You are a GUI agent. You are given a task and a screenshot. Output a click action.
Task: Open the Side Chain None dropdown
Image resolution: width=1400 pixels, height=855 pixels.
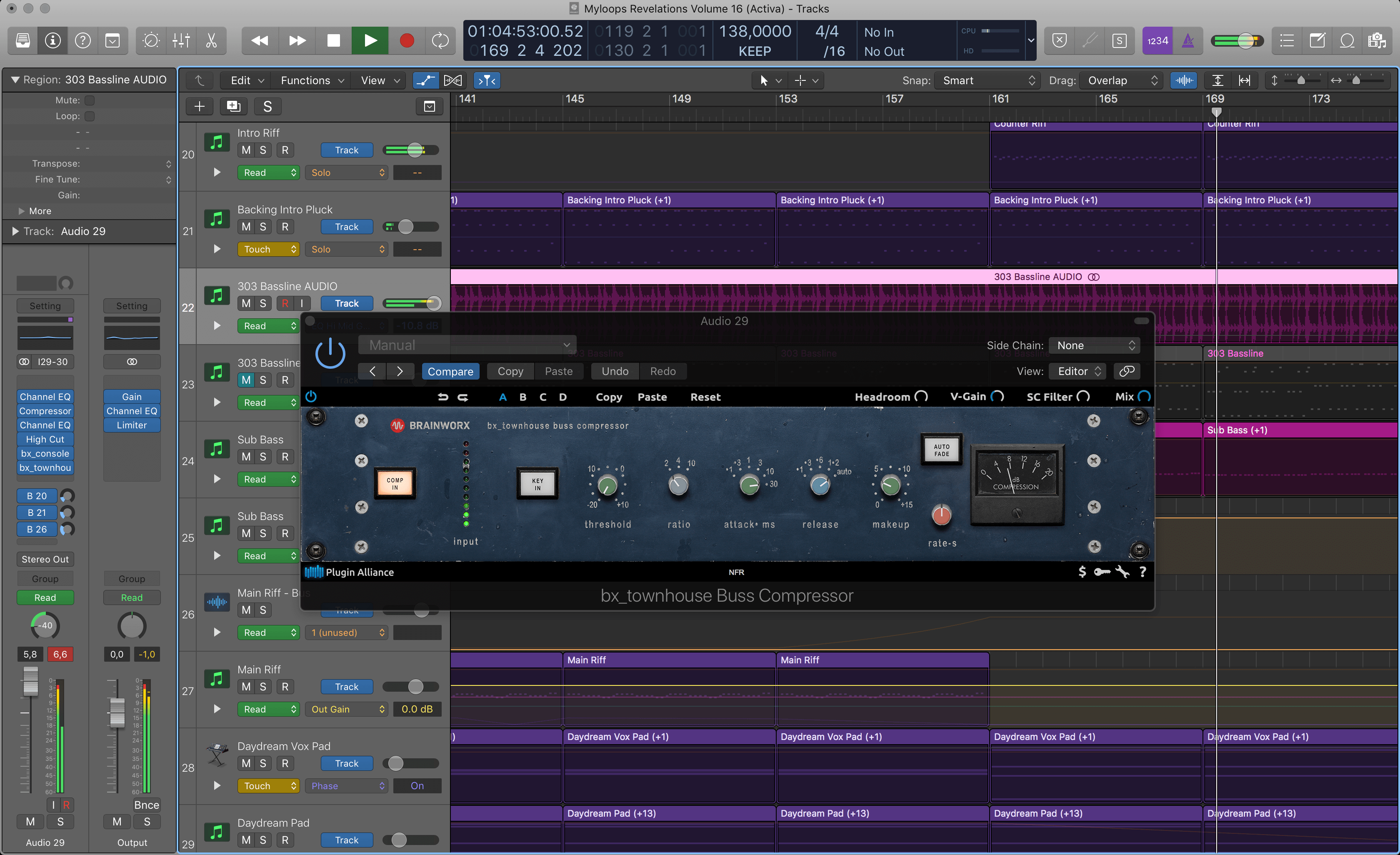click(1095, 345)
